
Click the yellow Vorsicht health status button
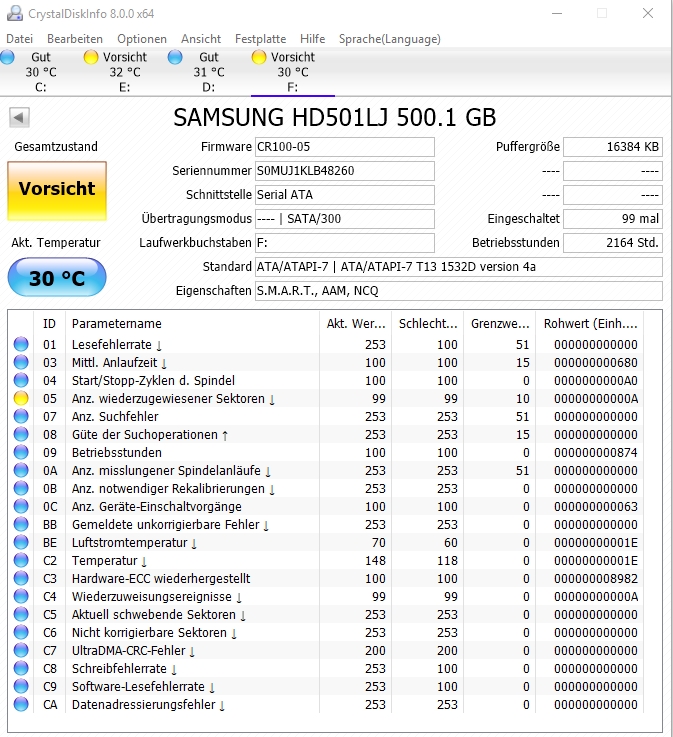coord(57,191)
